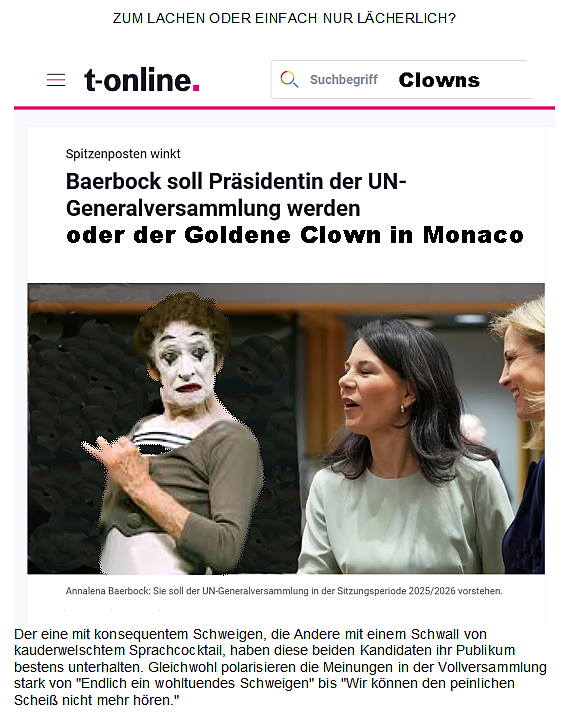Open the Baerbock UN-Generalversammlung headline

coord(236,194)
